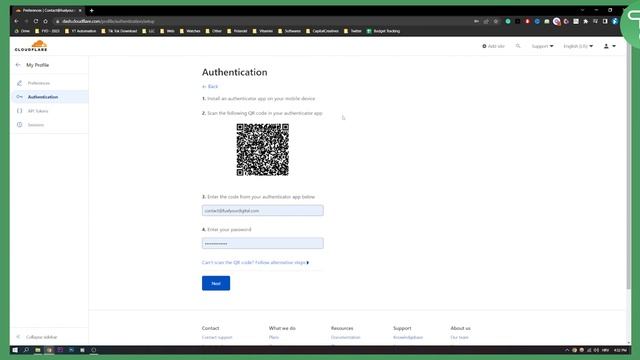The width and height of the screenshot is (640, 360).
Task: Open Tik Tok Download bookmark folder
Action: (119, 31)
